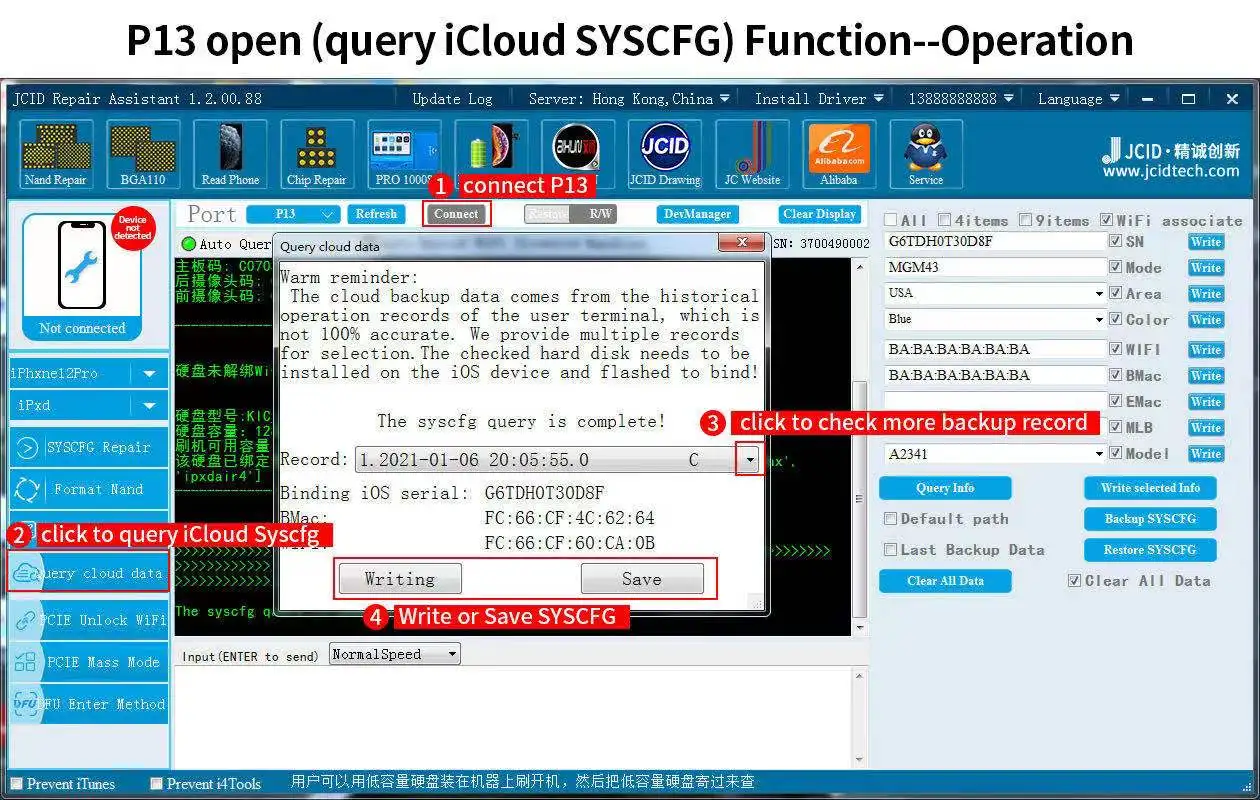Image resolution: width=1260 pixels, height=800 pixels.
Task: Click the Connect button
Action: (456, 214)
